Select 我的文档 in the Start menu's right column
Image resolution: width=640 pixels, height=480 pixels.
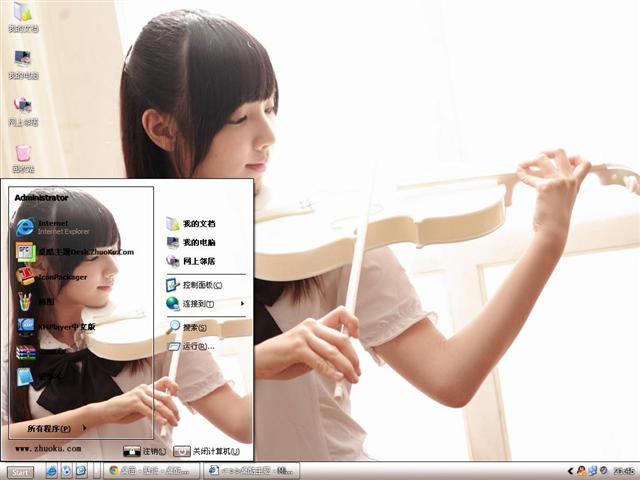(191, 223)
